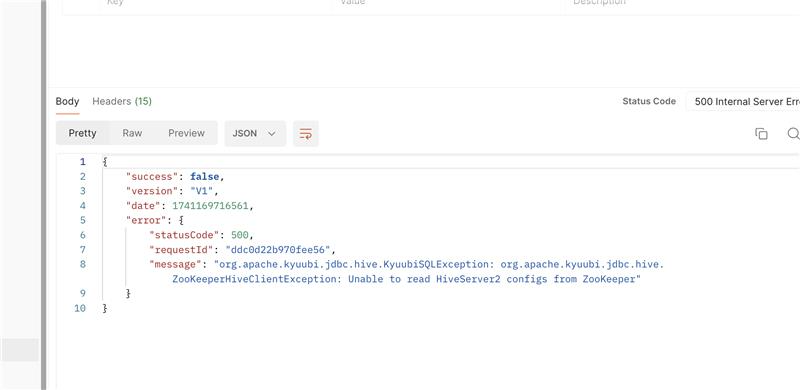Open search in the response body
The image size is (800, 390).
pos(793,134)
